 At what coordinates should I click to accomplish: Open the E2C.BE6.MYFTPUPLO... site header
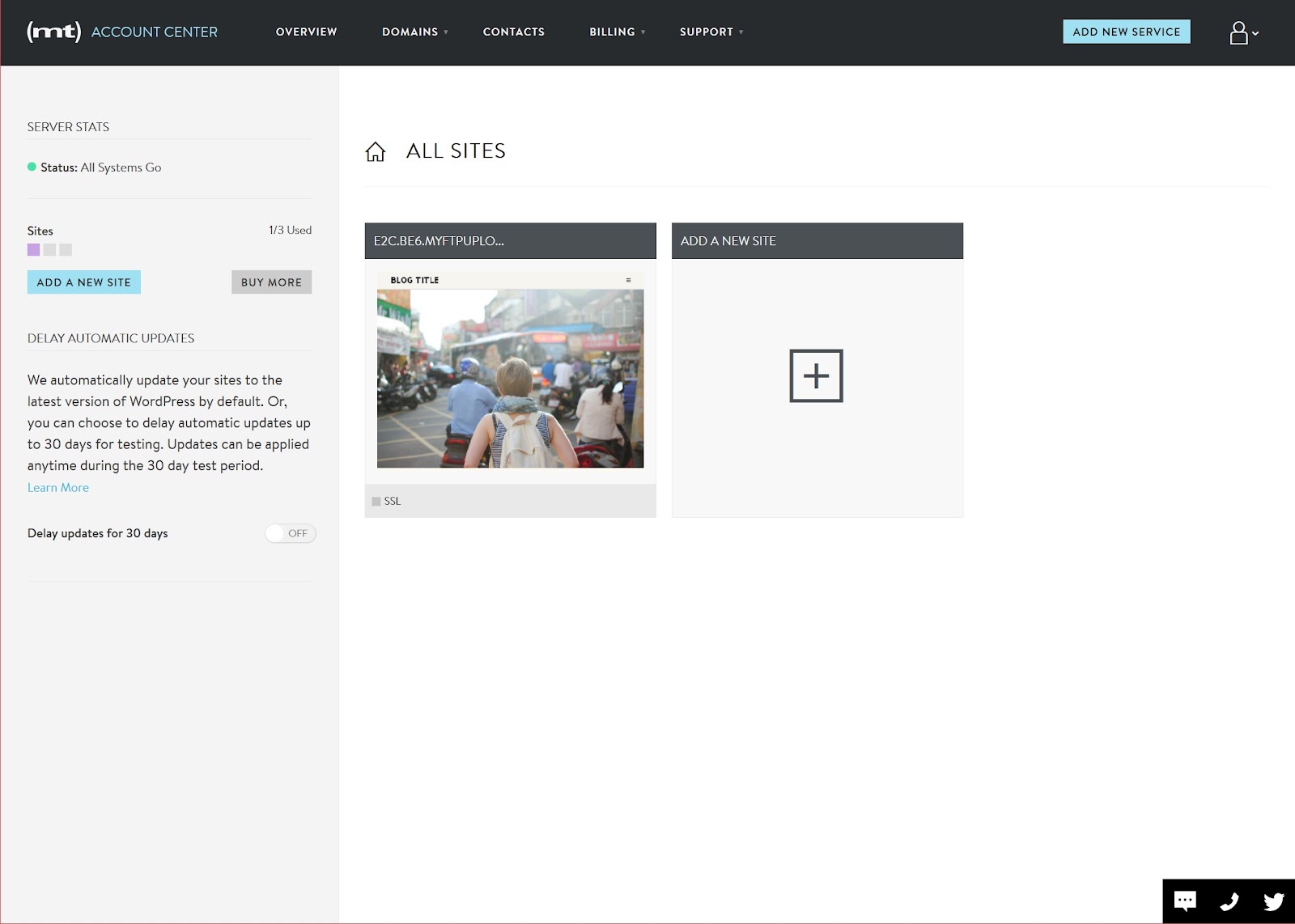(510, 241)
